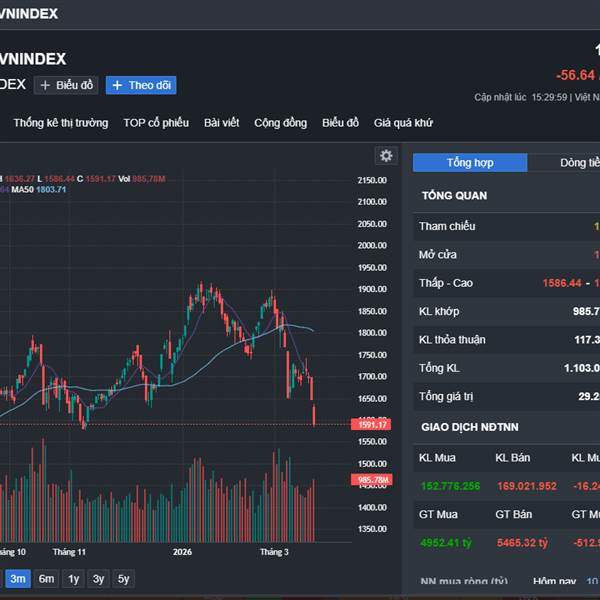Click the KL thỏa thuận row
The image size is (600, 600).
coord(507,340)
